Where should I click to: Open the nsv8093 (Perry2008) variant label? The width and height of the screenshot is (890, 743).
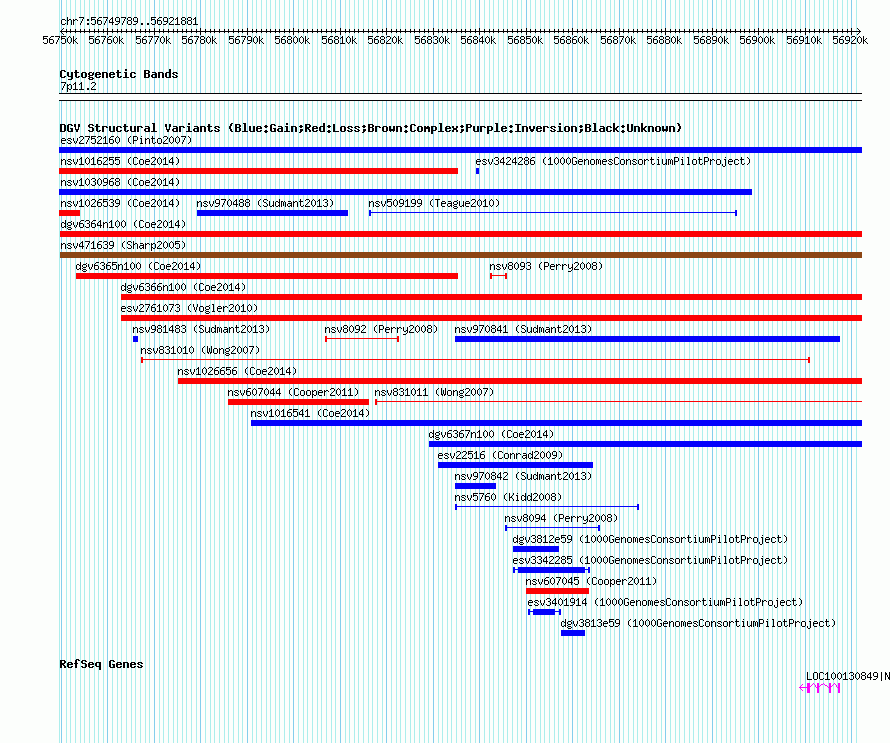546,266
